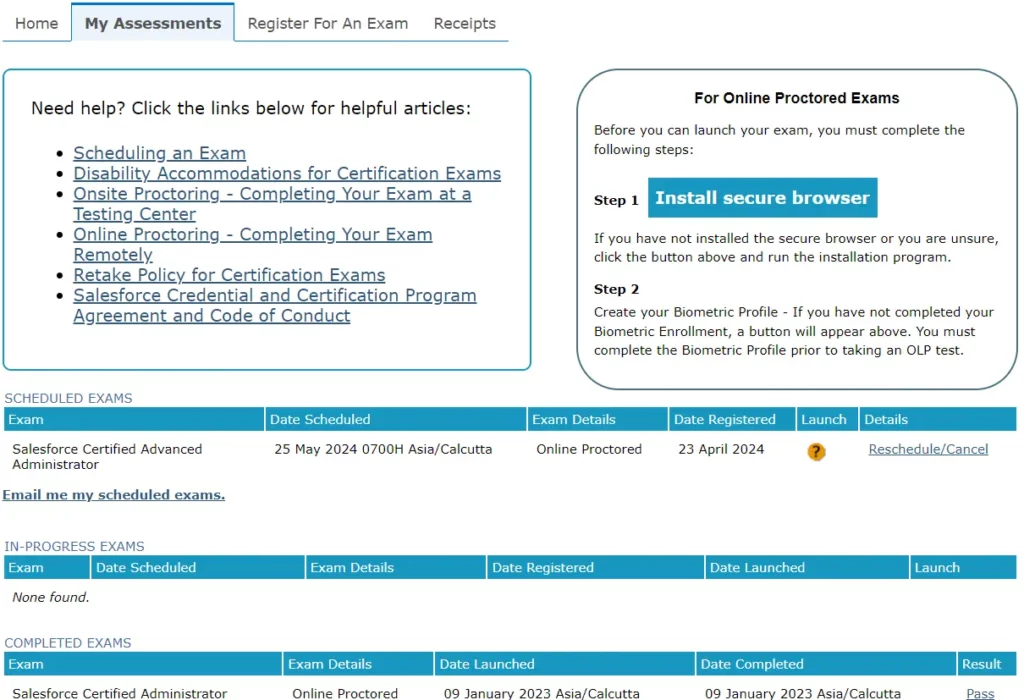Click the Date Registered value 23 April 2024
1024x700 pixels.
[x=720, y=449]
